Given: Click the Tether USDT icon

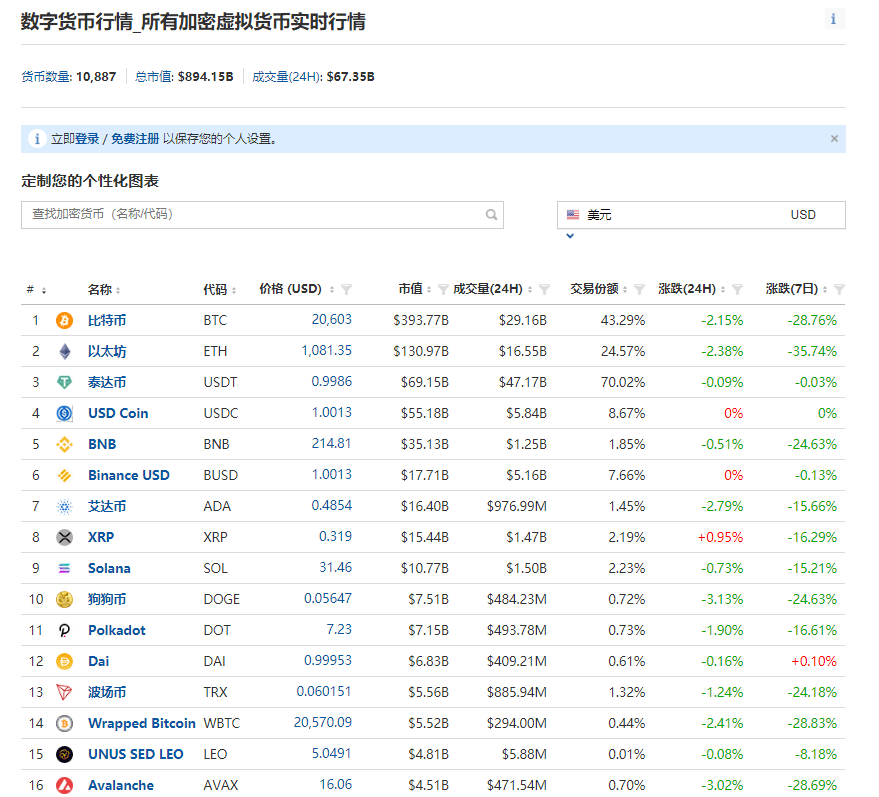Looking at the screenshot, I should (65, 383).
